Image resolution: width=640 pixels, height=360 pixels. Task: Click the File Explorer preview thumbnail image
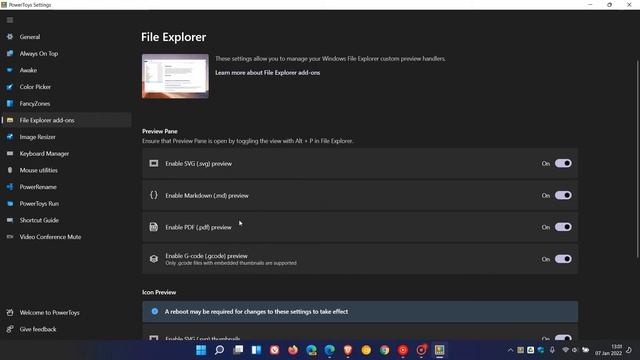tap(175, 76)
